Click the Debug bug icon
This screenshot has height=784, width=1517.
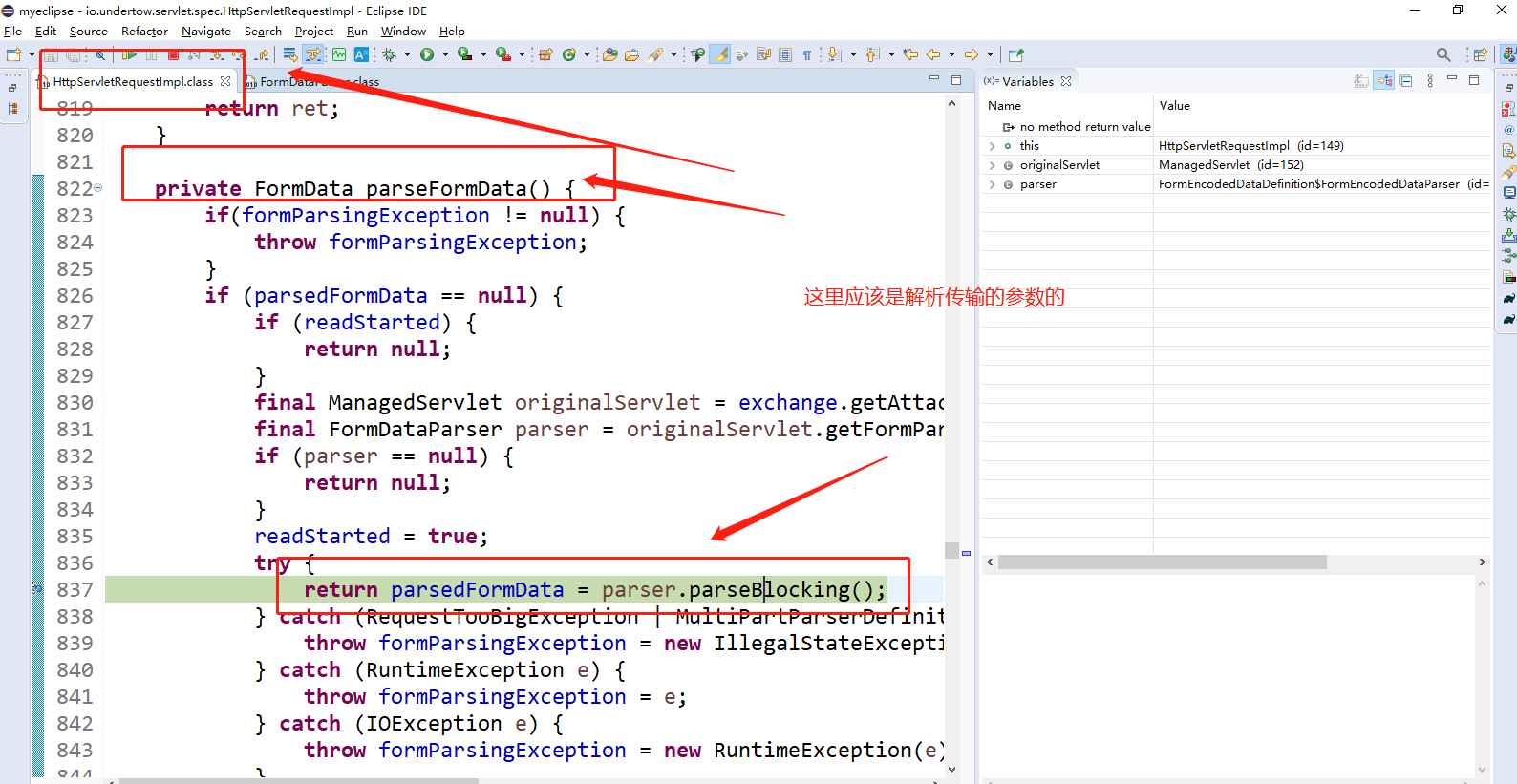point(390,55)
